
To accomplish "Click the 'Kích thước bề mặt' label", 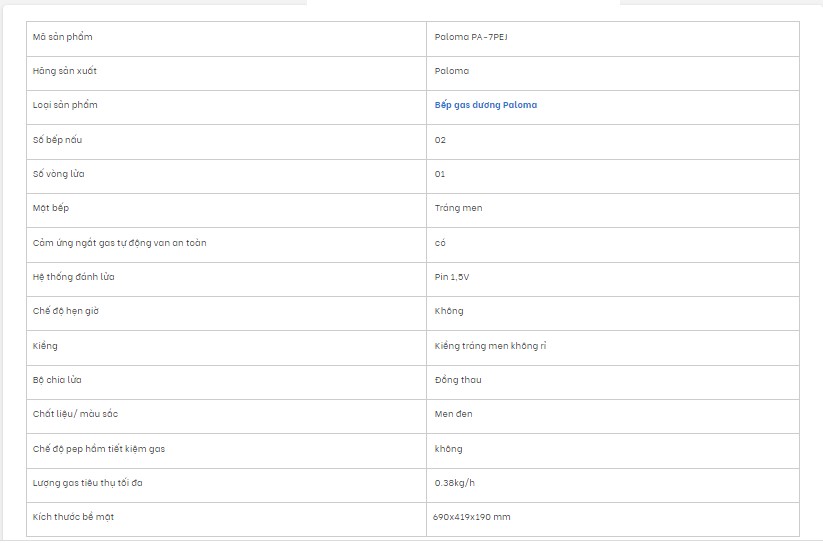I will tap(73, 517).
